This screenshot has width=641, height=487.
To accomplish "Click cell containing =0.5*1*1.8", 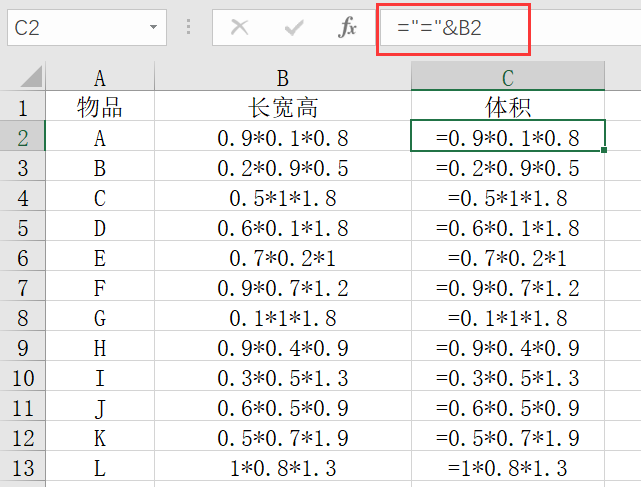I will (508, 196).
